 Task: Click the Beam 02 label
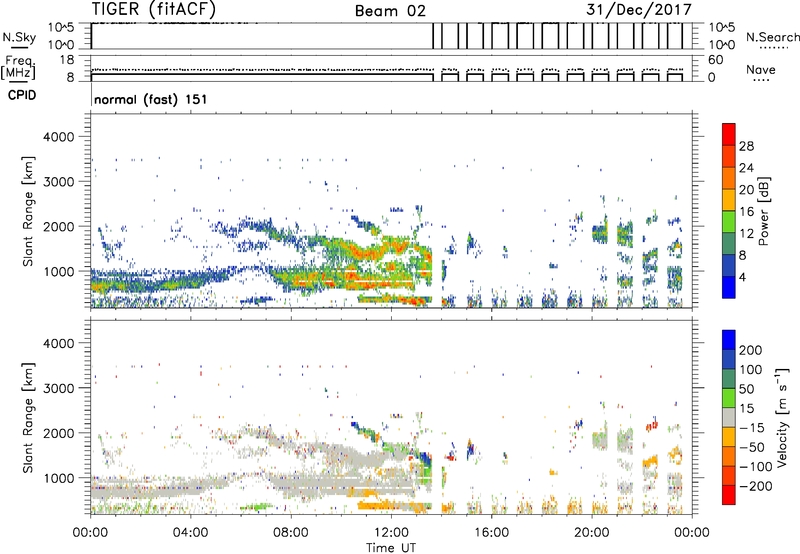click(x=390, y=11)
